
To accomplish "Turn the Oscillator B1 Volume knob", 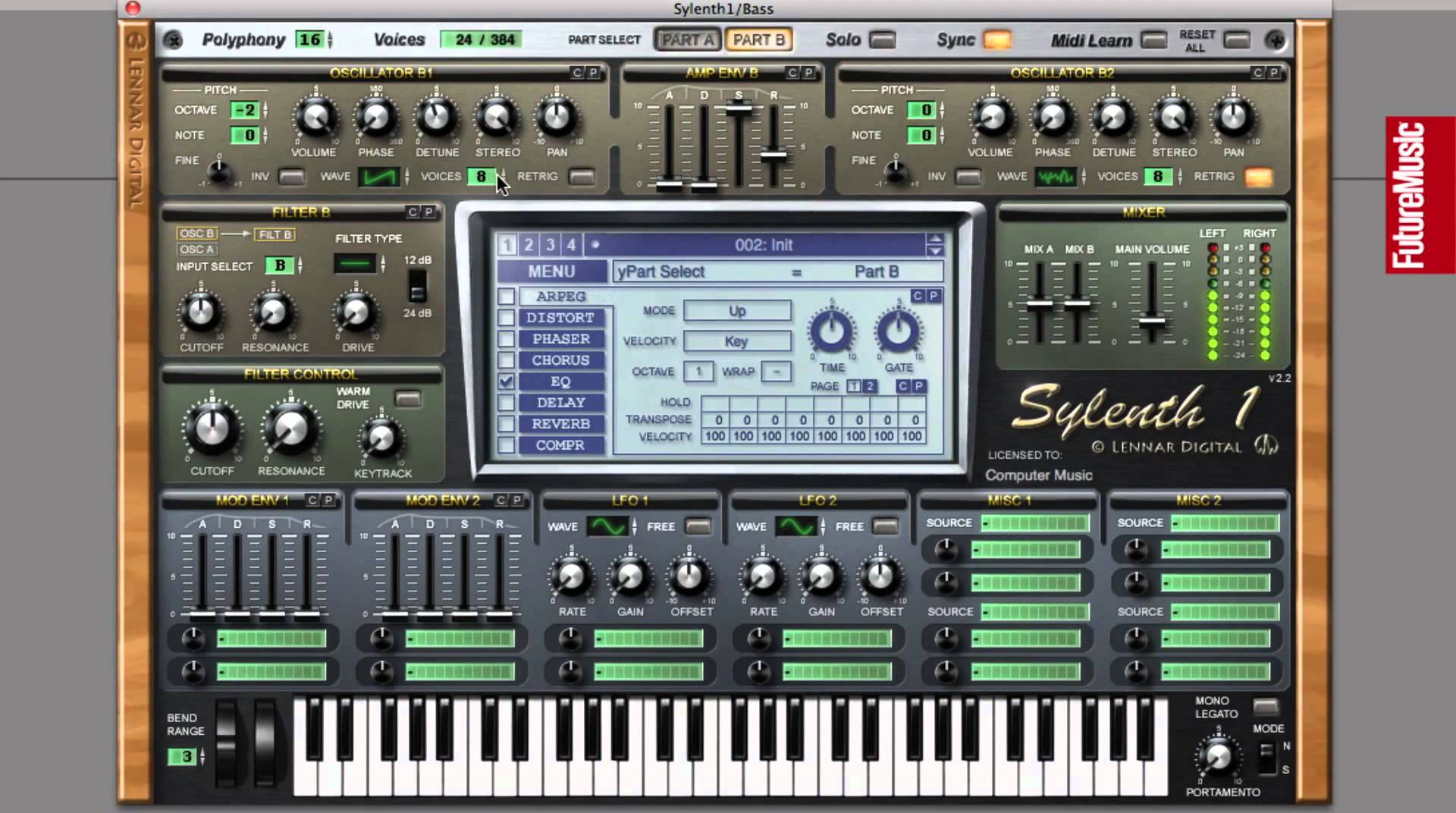I will (x=315, y=118).
